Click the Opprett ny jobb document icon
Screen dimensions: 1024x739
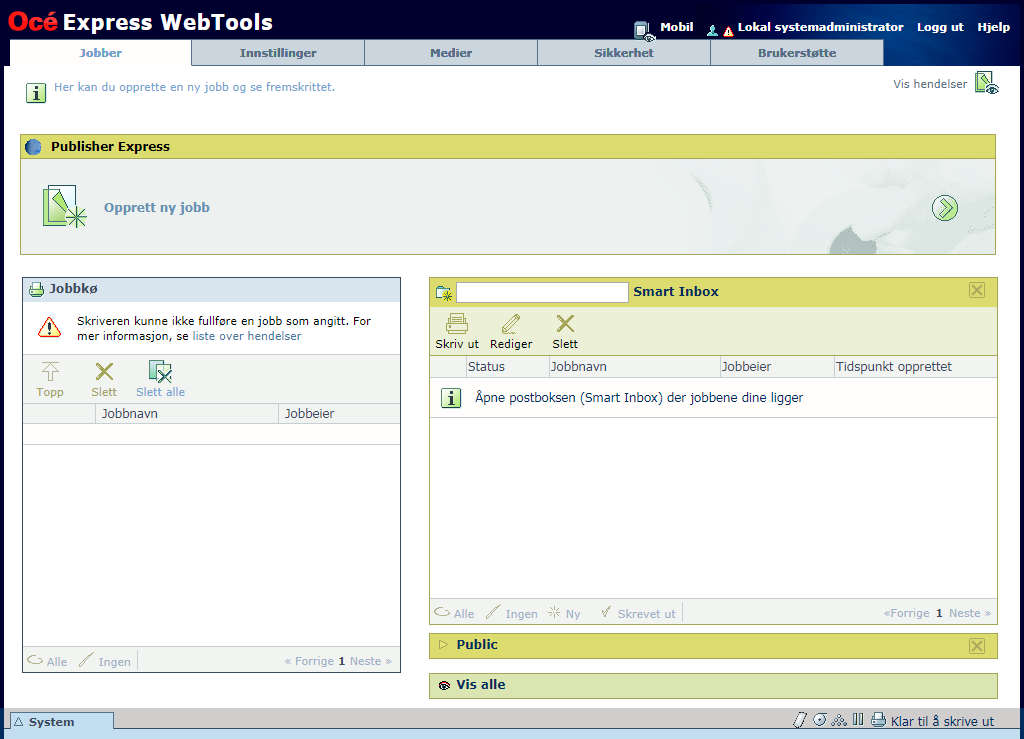tap(64, 207)
